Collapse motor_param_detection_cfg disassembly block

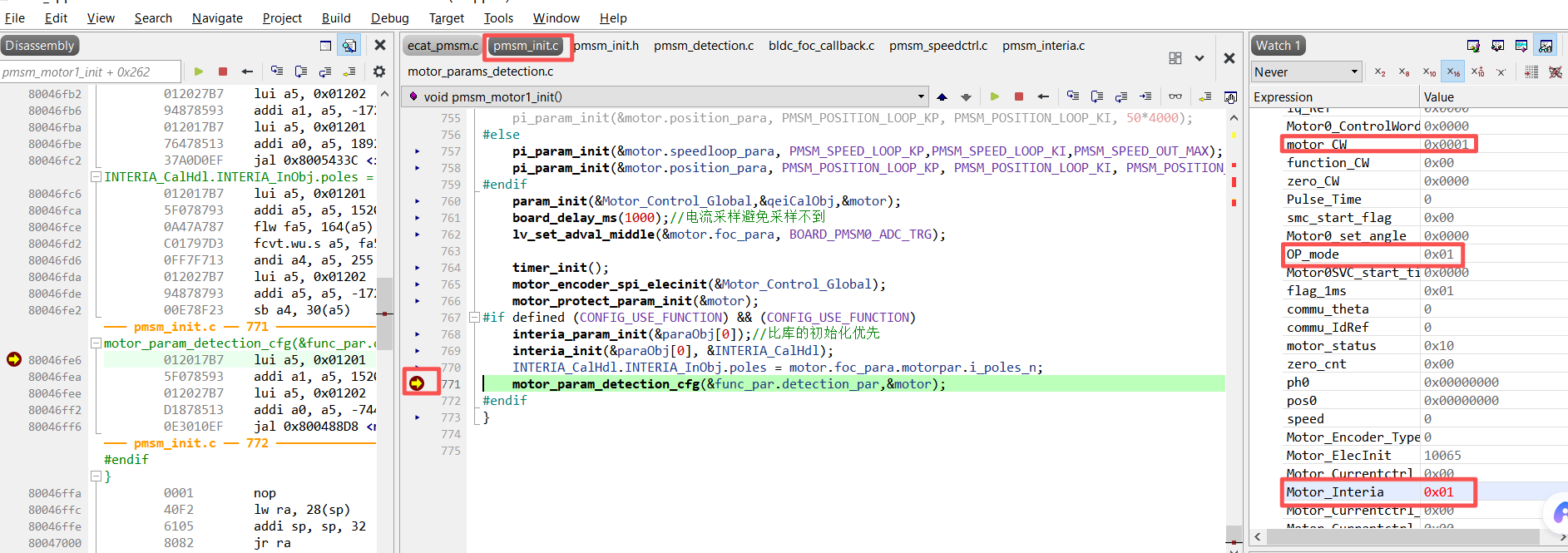96,343
